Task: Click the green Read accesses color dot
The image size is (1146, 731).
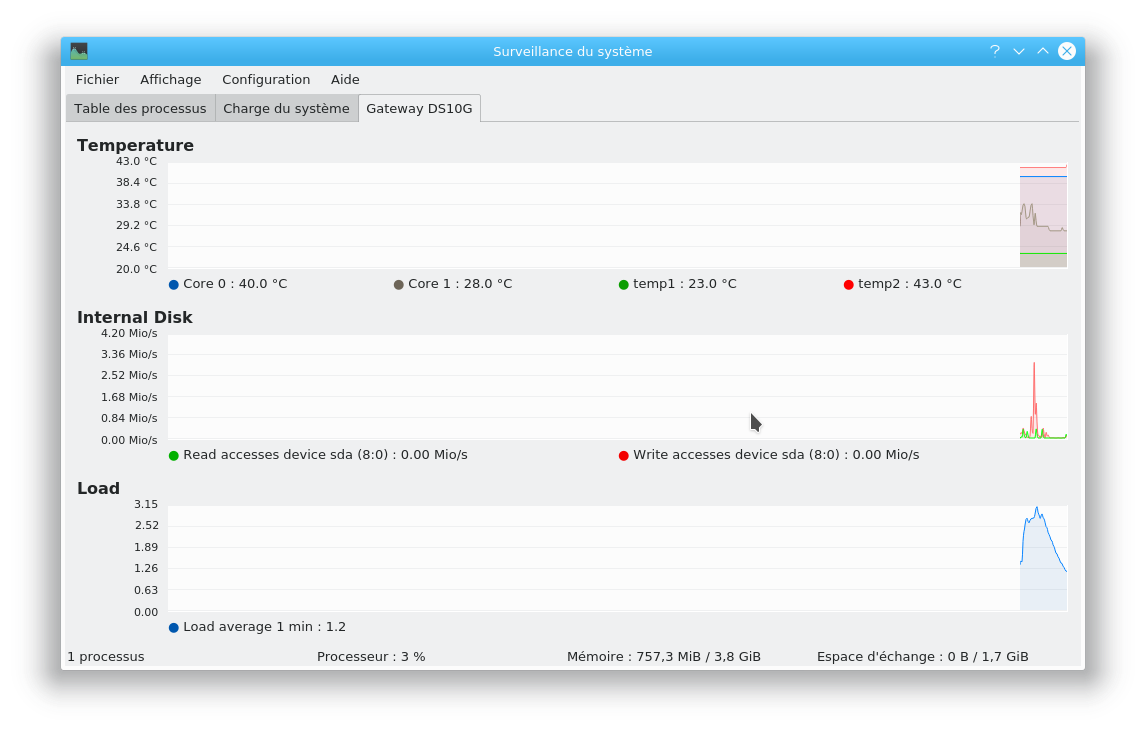Action: tap(174, 455)
